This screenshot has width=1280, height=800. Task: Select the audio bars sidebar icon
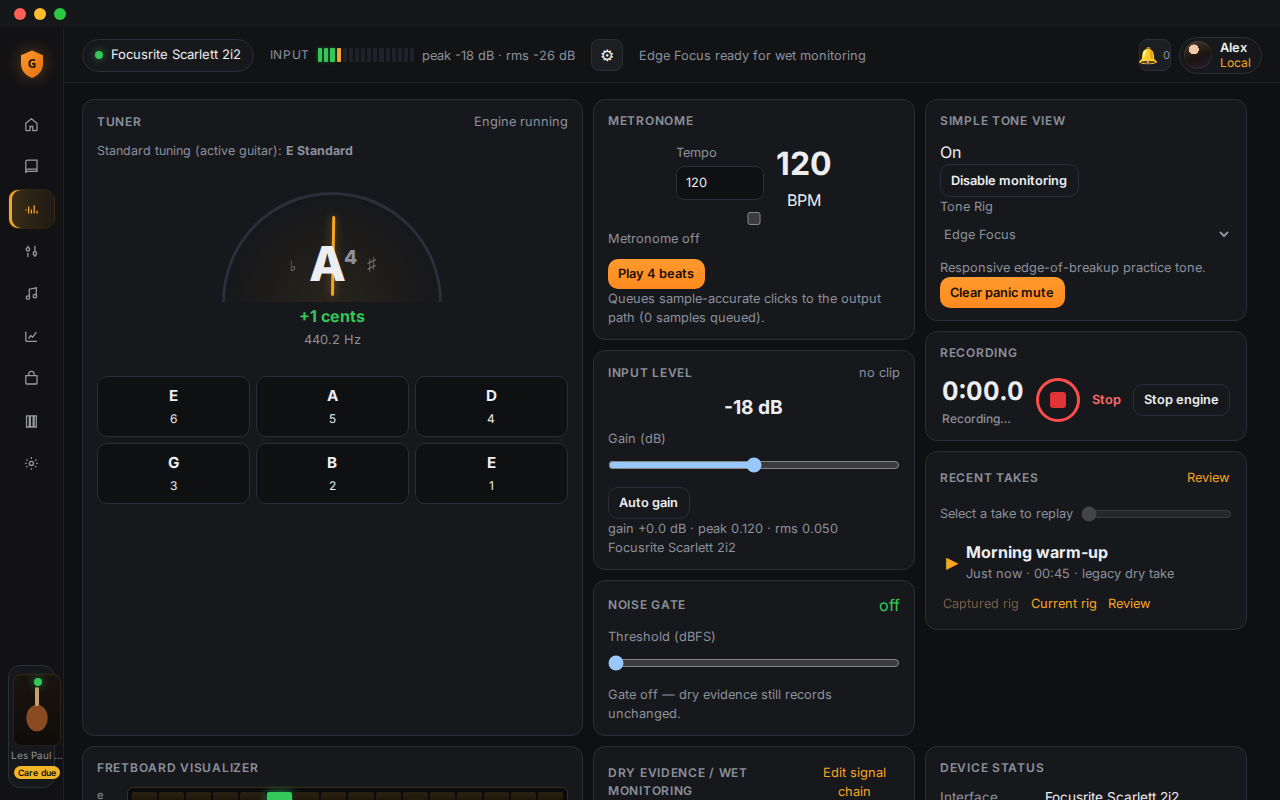[31, 209]
